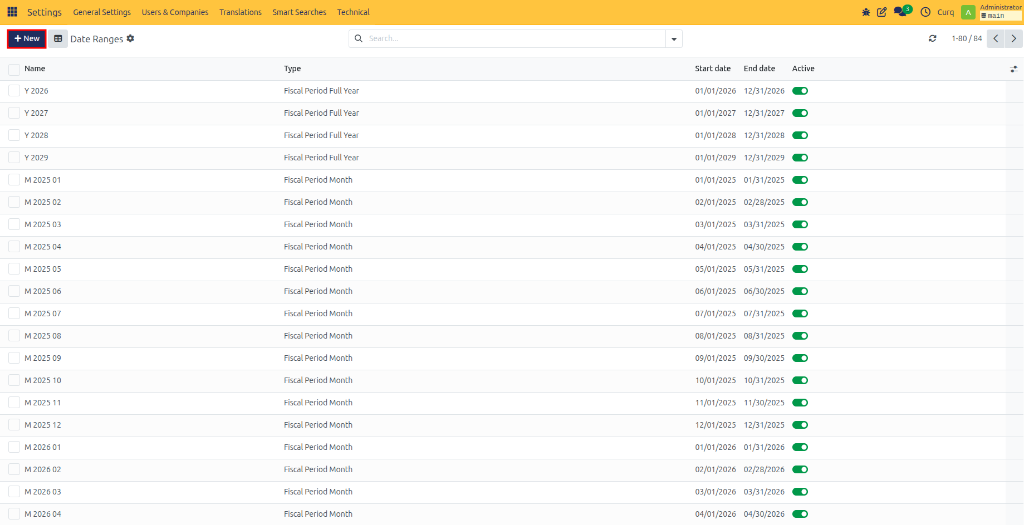Sort by the Type column header
This screenshot has width=1024, height=525.
(293, 69)
